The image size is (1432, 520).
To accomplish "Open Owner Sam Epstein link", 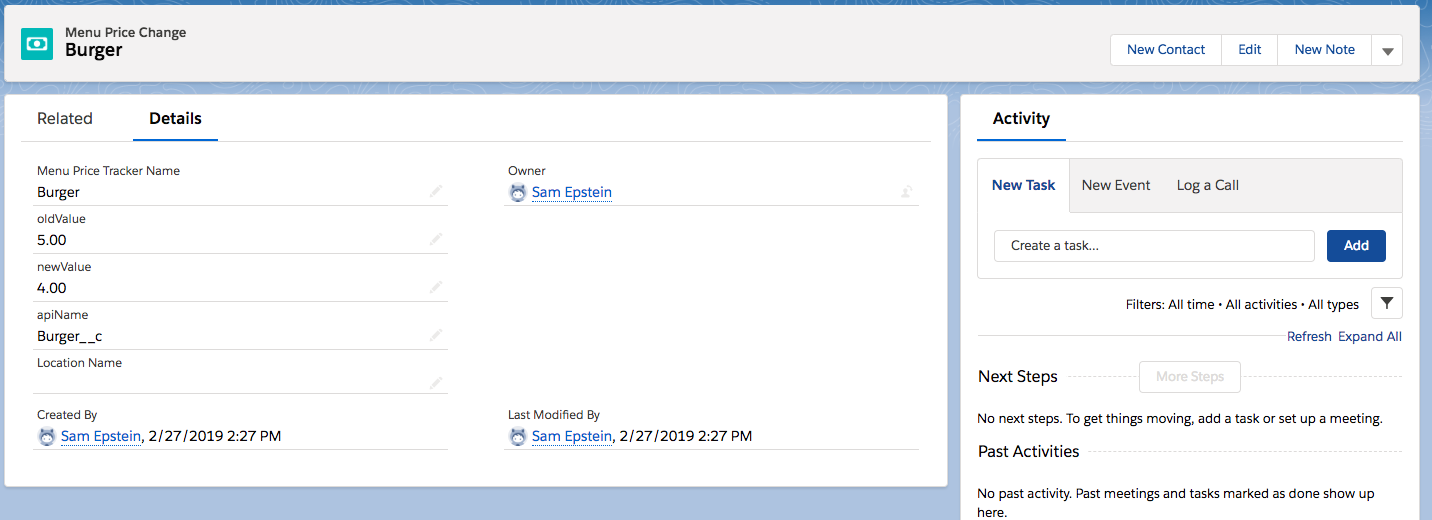I will 572,192.
